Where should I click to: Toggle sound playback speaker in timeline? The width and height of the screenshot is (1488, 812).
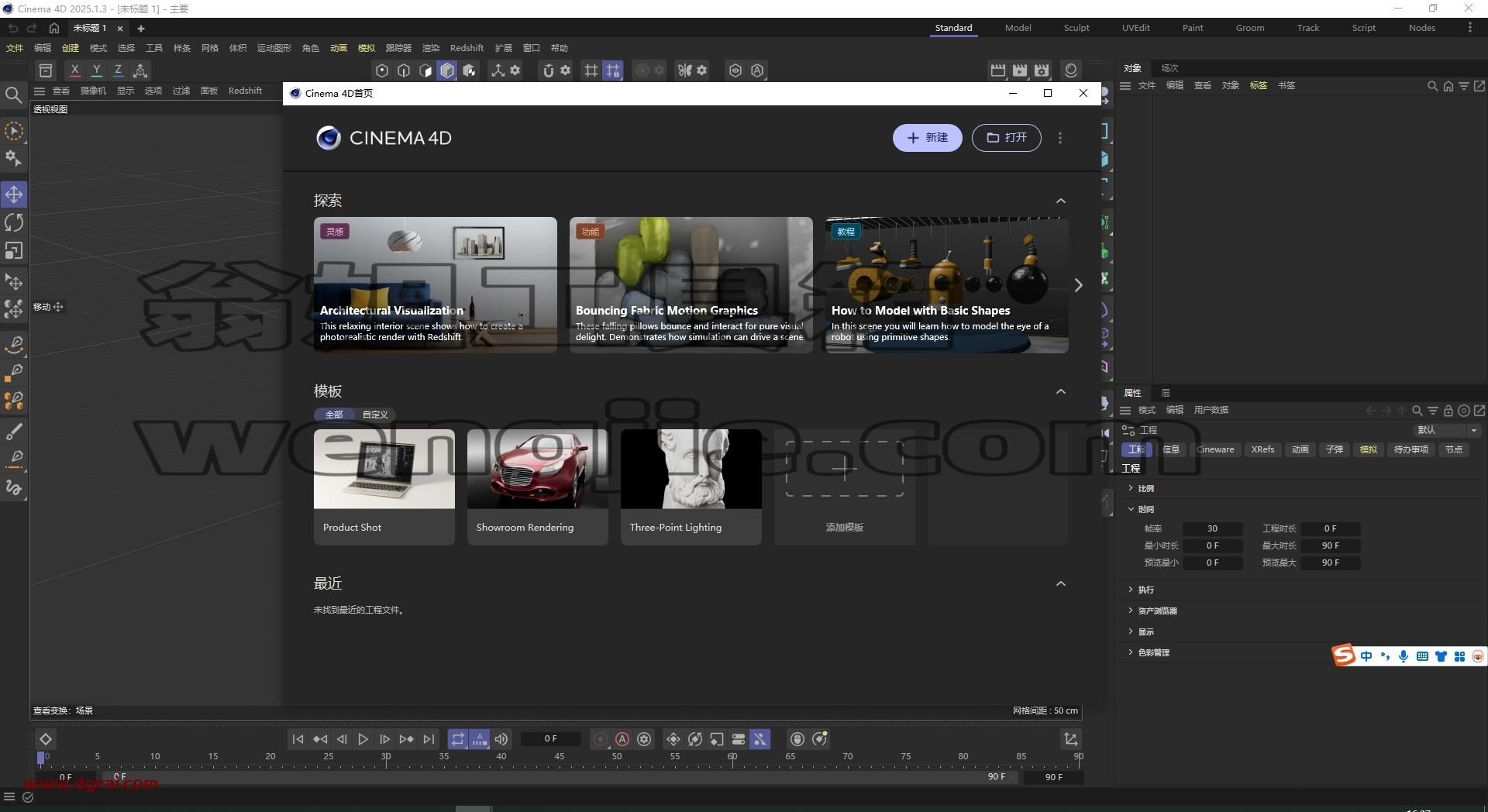point(501,739)
